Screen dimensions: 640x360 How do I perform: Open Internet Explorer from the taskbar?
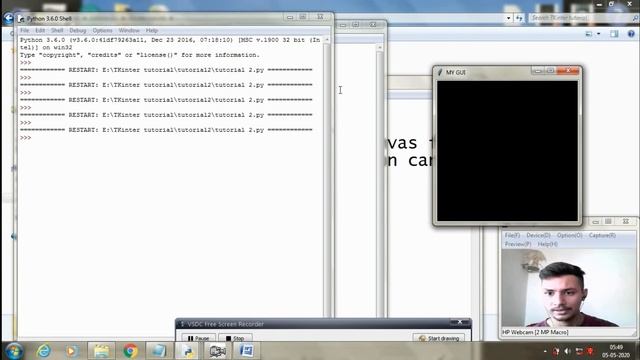(x=43, y=351)
